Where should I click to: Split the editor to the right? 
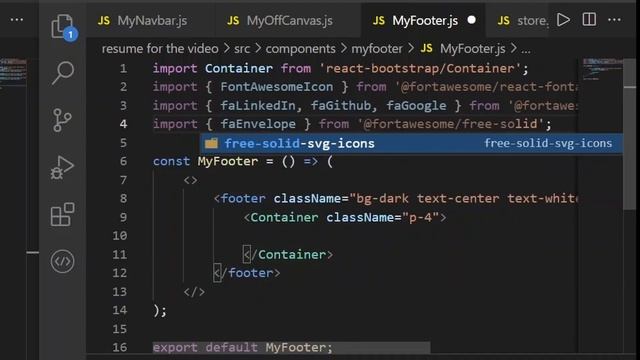589,20
